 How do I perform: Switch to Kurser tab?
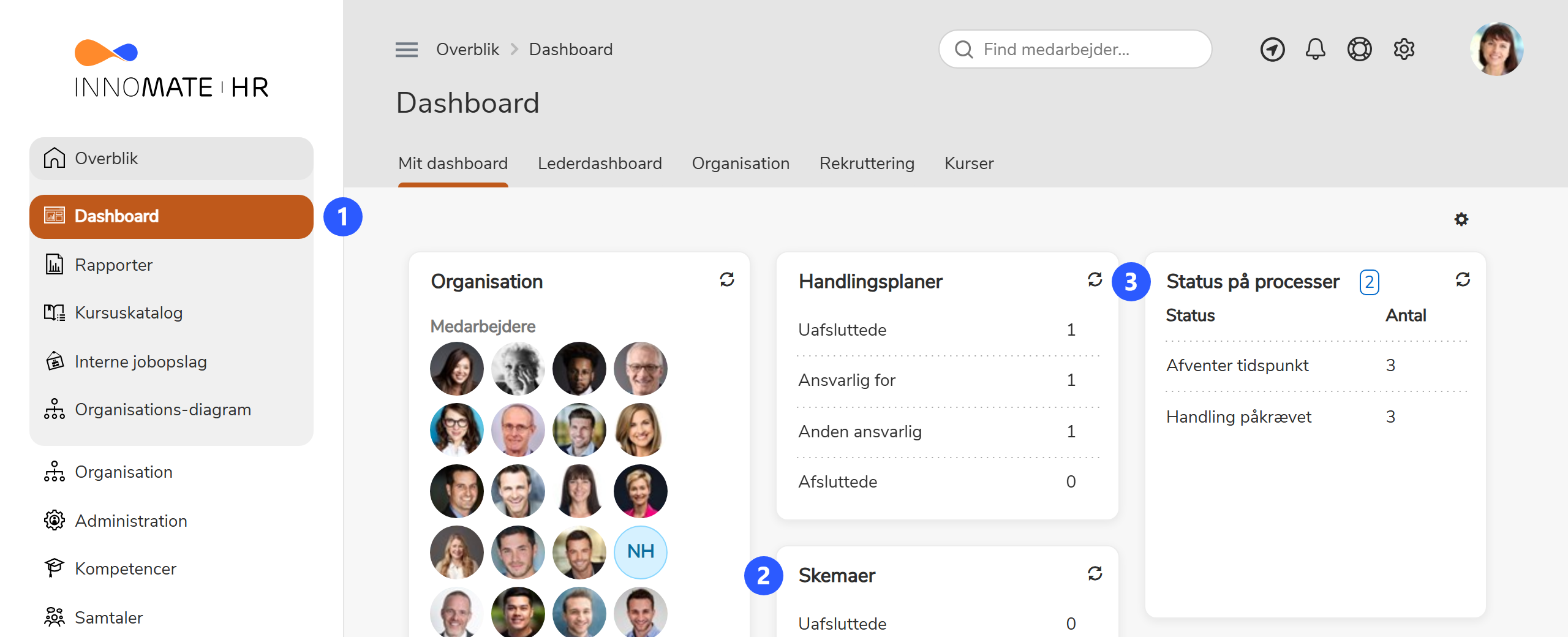(x=969, y=164)
